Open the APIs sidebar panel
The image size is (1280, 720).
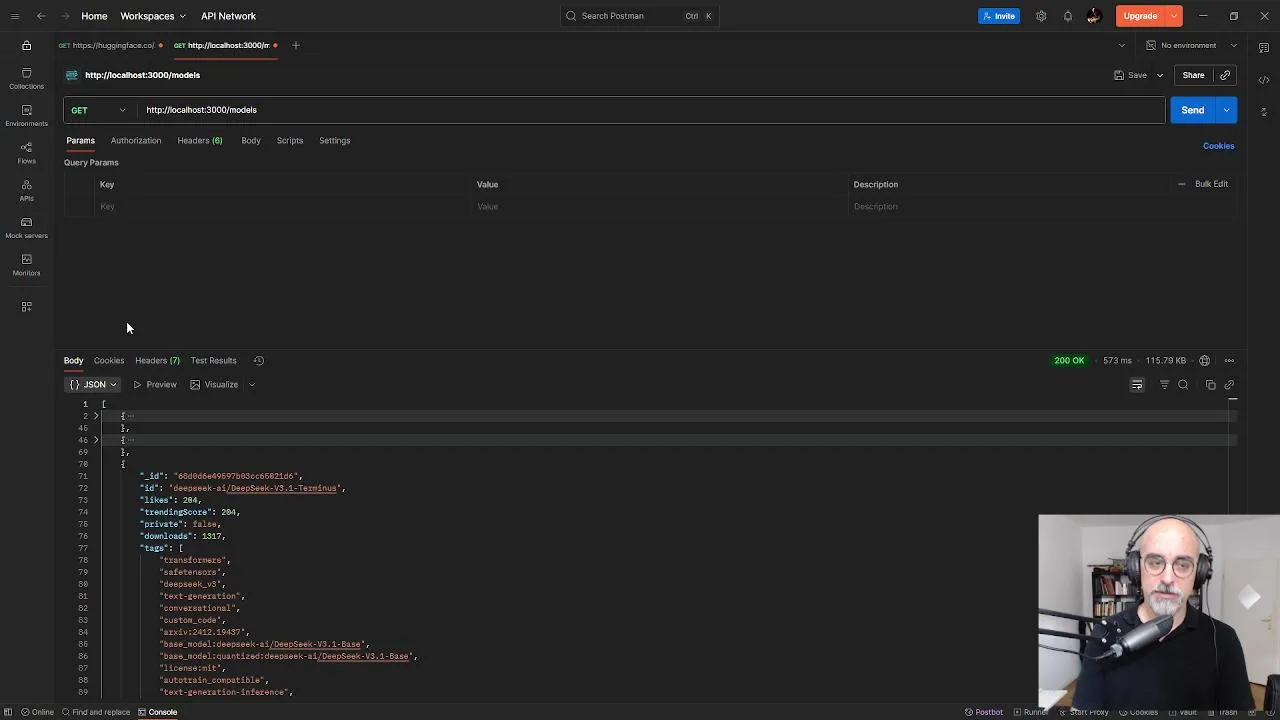point(26,190)
